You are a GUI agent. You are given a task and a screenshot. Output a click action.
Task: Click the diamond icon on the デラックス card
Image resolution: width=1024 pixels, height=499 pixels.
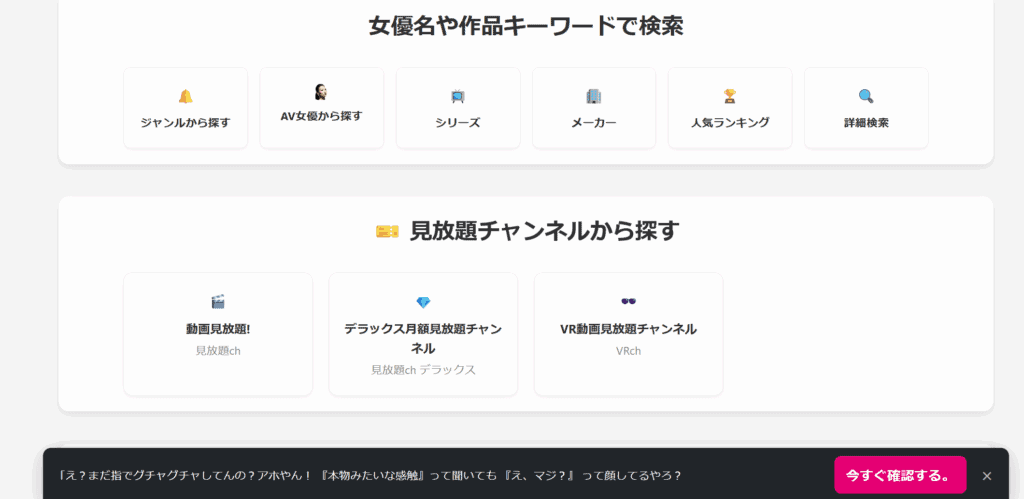(423, 302)
